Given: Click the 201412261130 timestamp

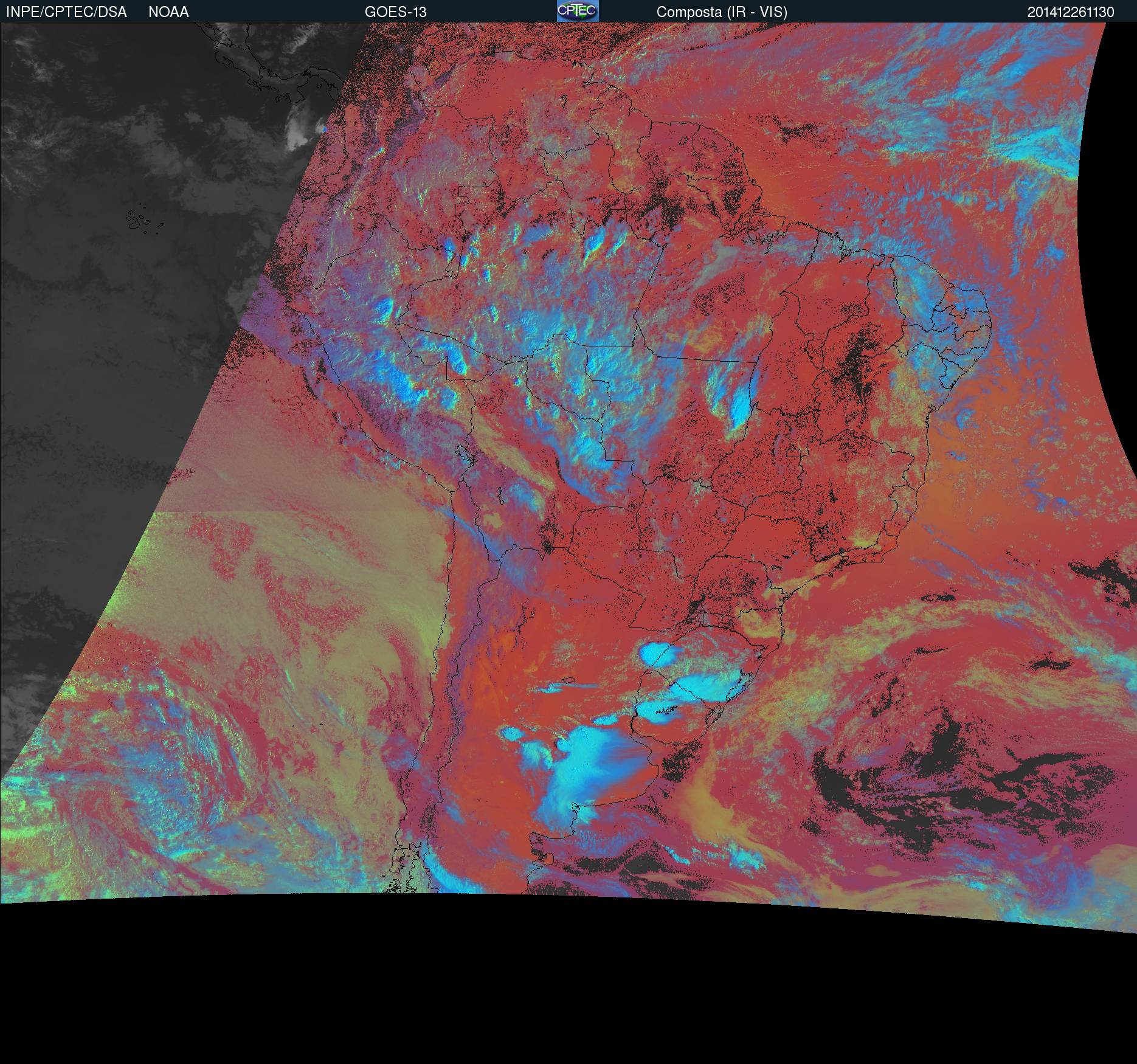Looking at the screenshot, I should pos(1071,12).
